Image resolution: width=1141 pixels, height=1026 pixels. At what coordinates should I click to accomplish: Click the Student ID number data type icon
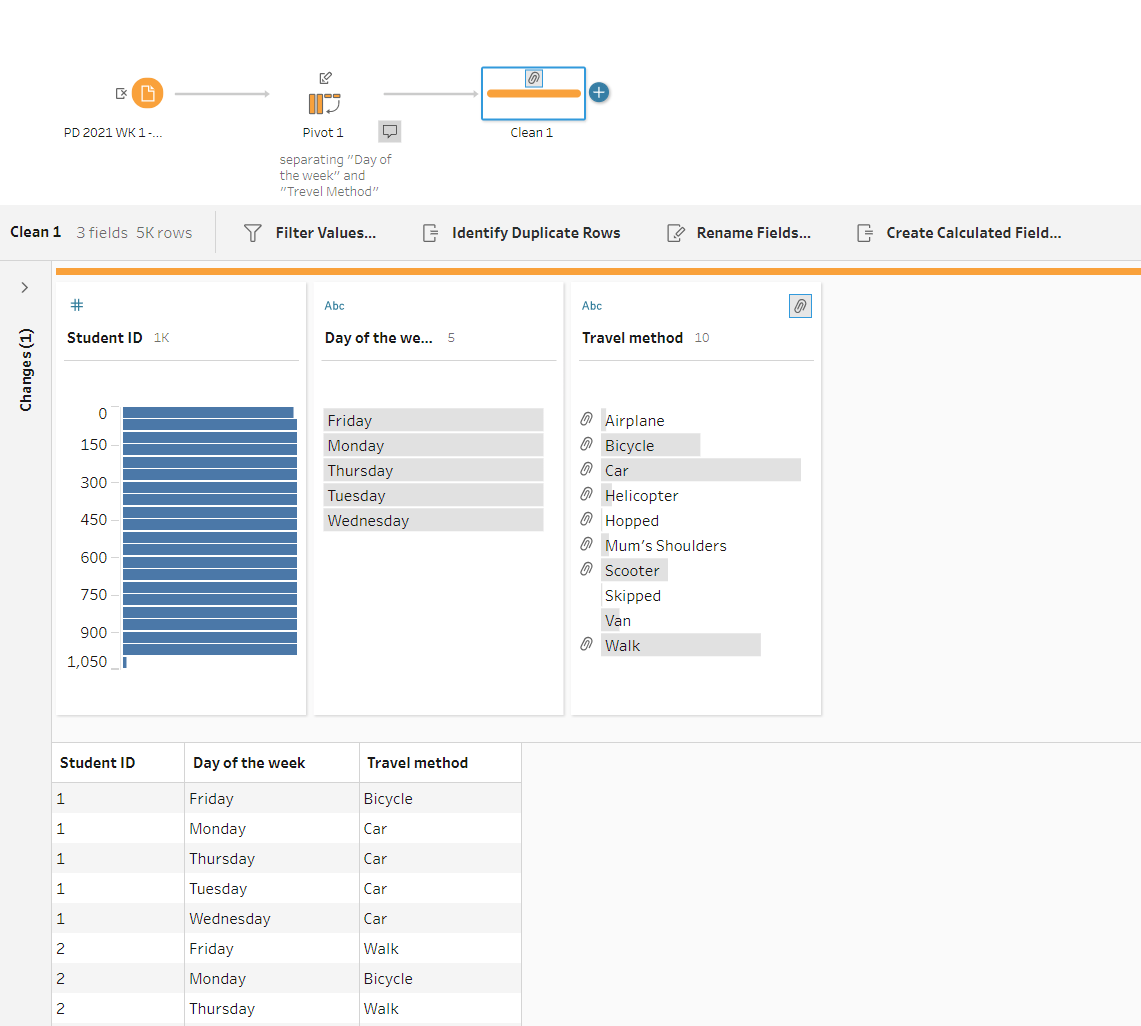(77, 306)
